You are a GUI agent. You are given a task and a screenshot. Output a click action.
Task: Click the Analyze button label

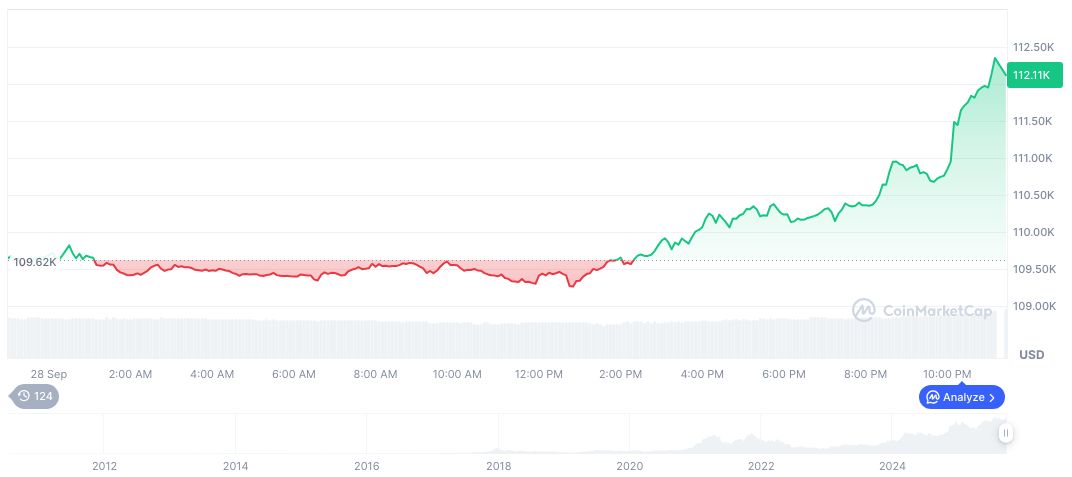pos(963,397)
